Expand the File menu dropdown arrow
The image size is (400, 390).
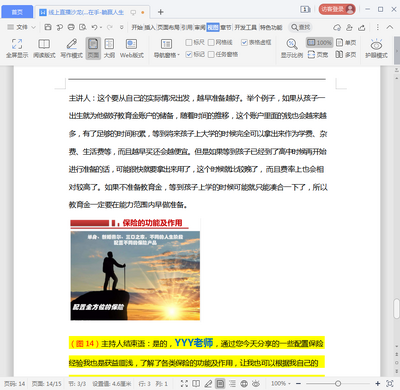[x=33, y=27]
